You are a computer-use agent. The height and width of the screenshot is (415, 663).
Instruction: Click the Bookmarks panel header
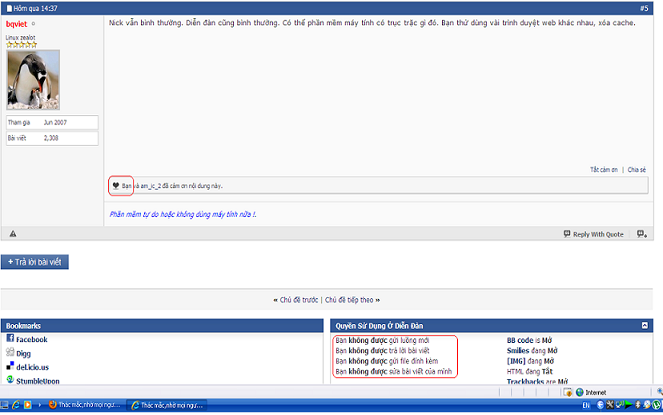tap(162, 326)
